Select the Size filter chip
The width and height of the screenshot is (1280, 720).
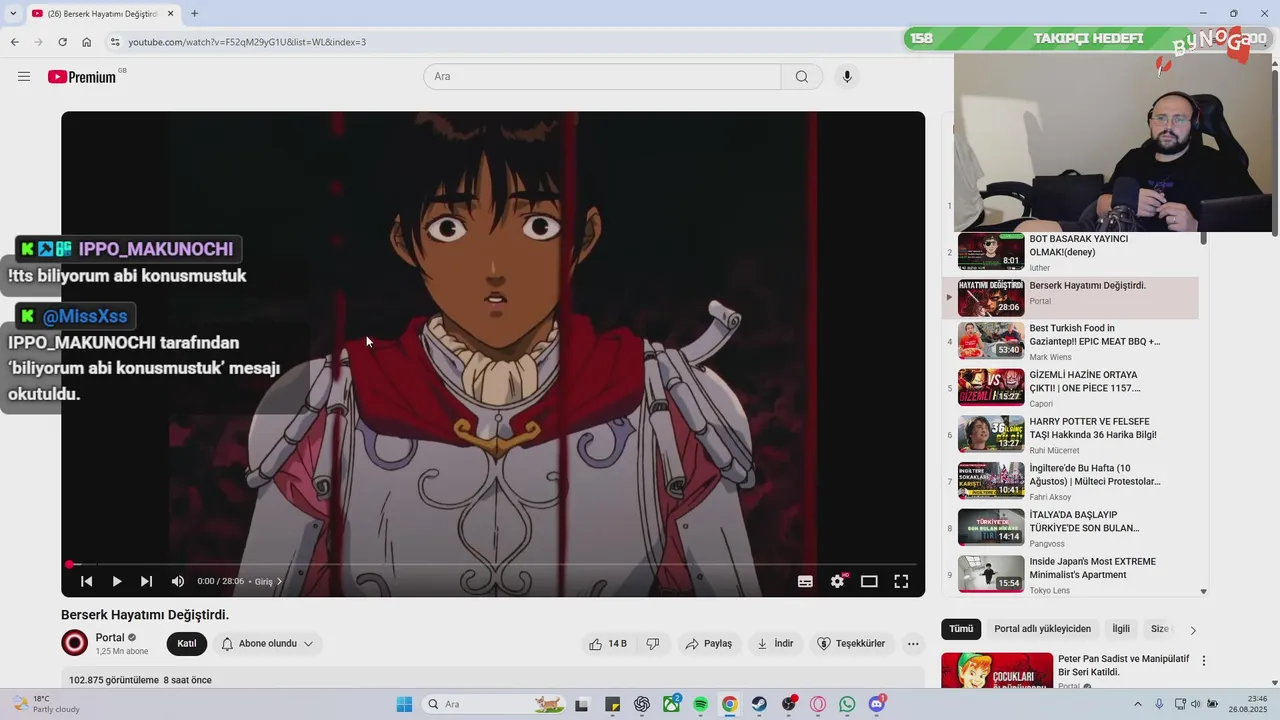[1160, 629]
